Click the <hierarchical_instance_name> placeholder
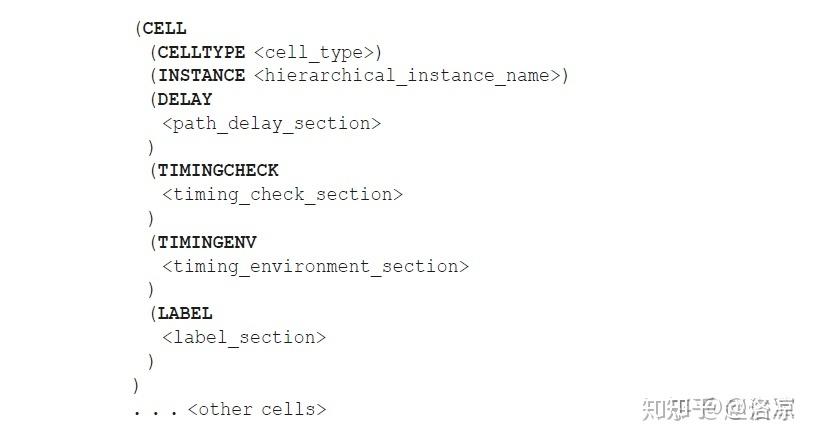The height and width of the screenshot is (442, 816). click(x=406, y=75)
